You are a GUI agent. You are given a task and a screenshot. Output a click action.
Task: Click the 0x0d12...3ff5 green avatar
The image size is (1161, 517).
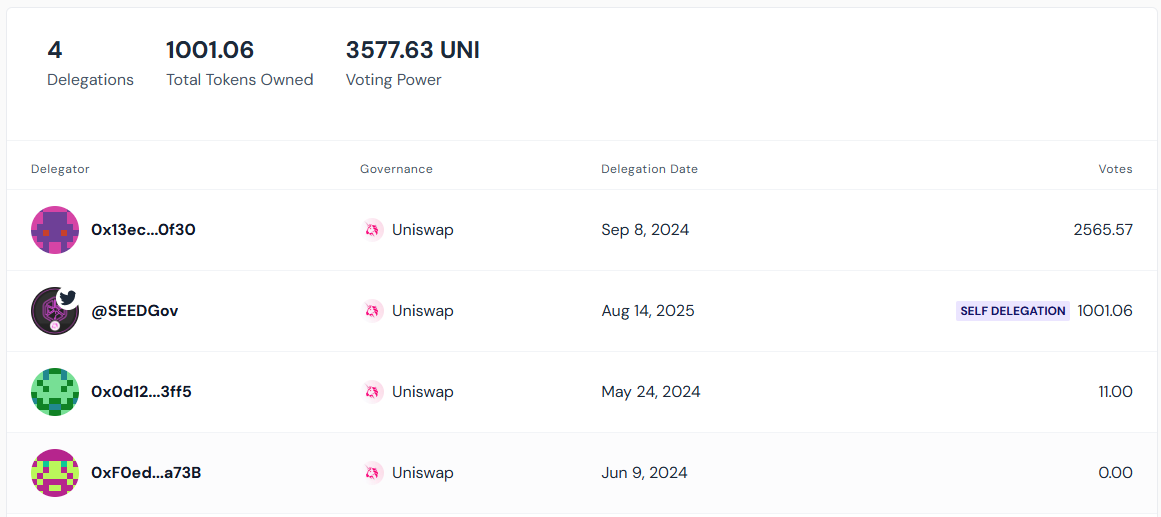point(55,392)
